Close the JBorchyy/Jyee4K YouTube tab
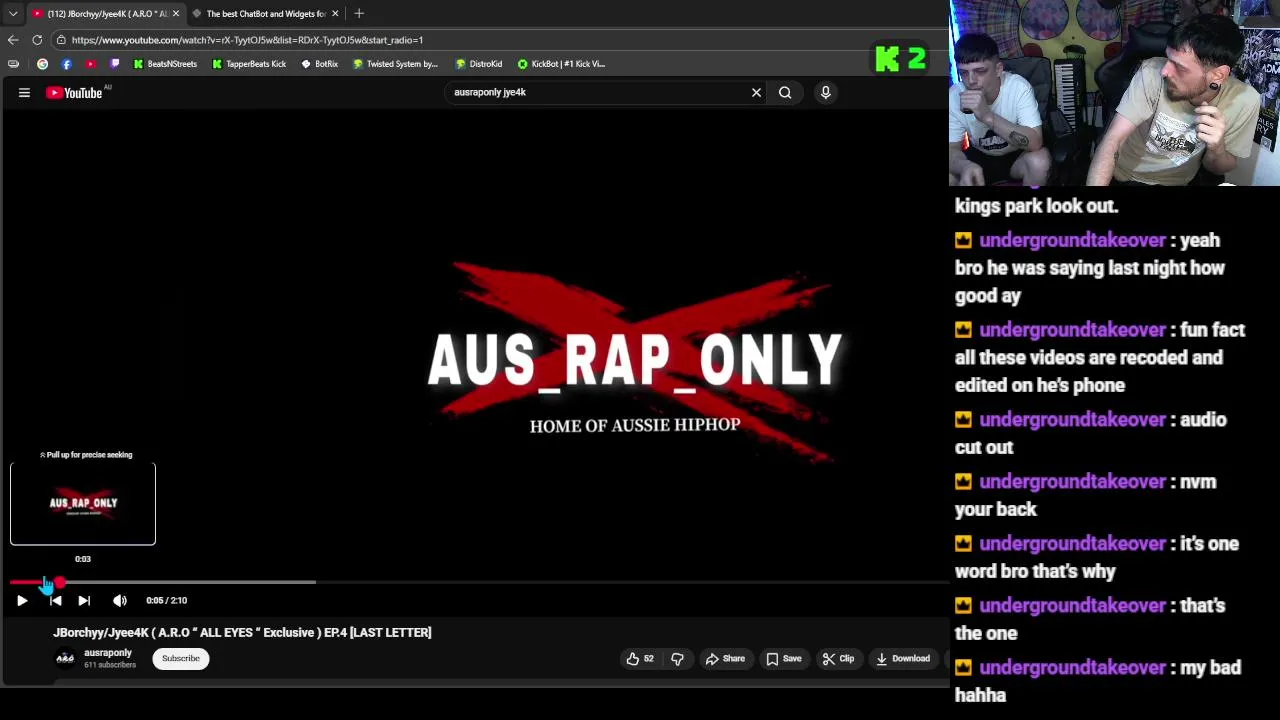The image size is (1280, 720). (175, 13)
